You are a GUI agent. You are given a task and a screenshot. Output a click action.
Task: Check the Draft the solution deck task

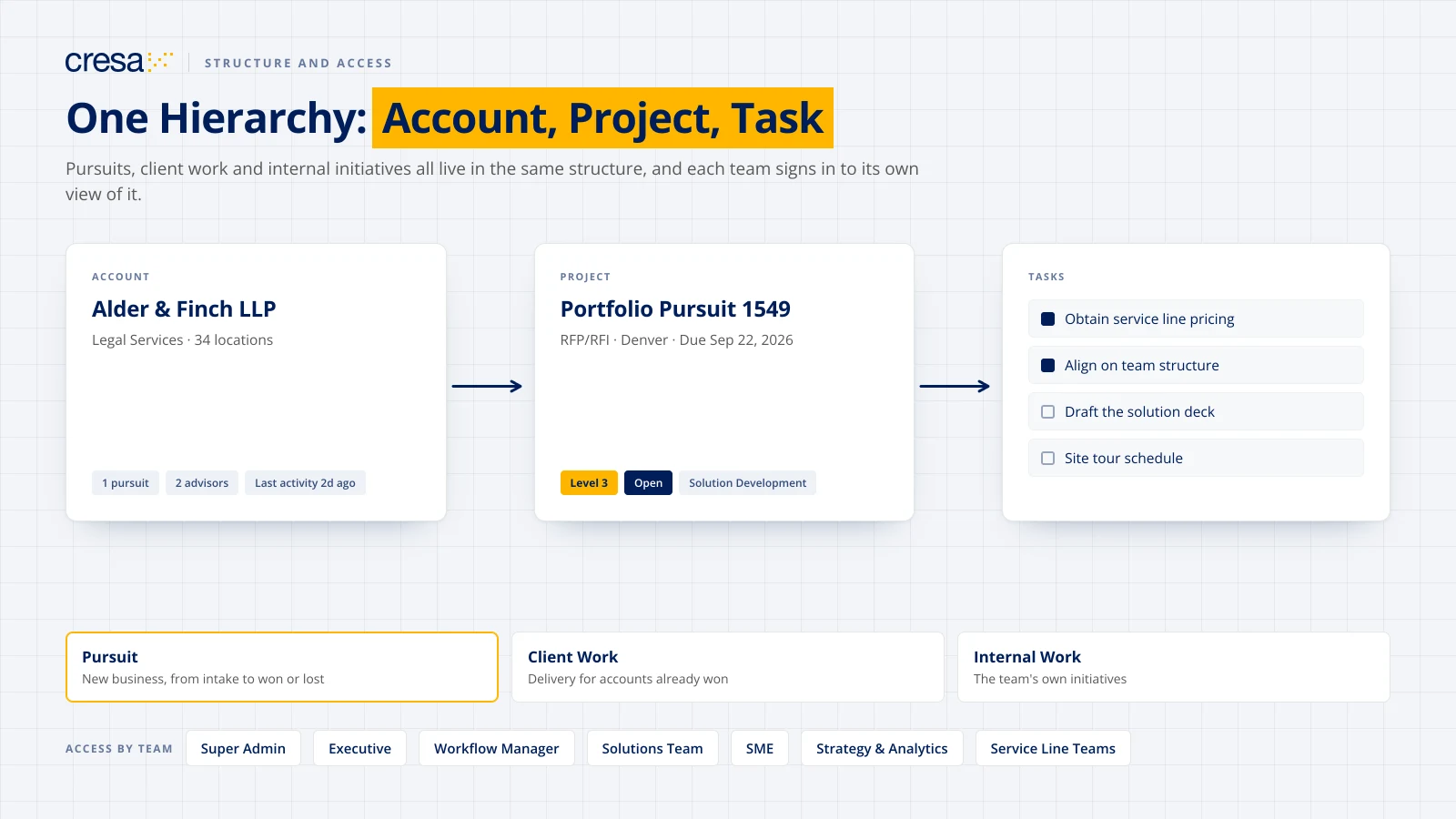click(1047, 412)
